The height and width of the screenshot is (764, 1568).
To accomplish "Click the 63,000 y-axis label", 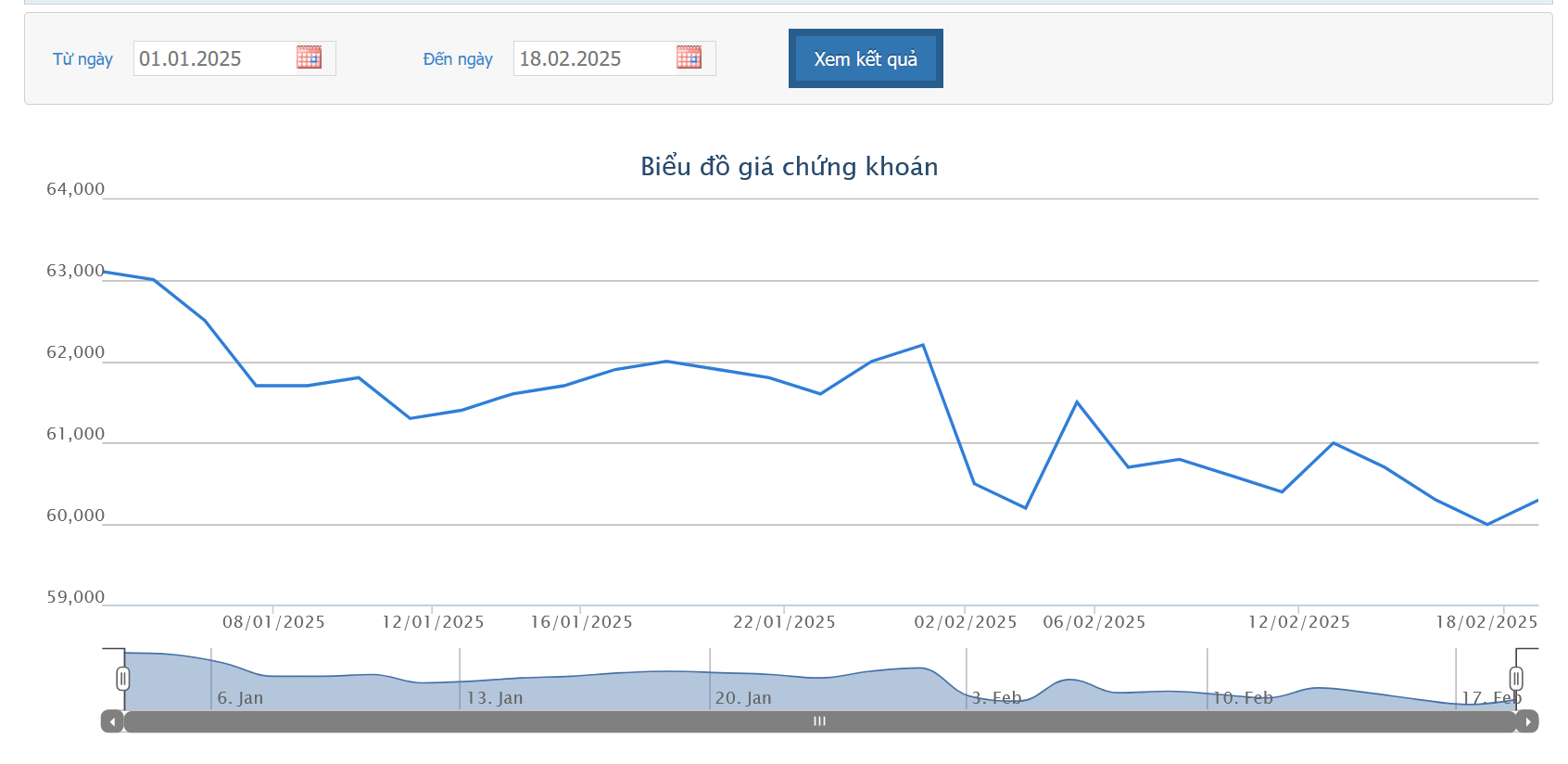I will point(76,271).
